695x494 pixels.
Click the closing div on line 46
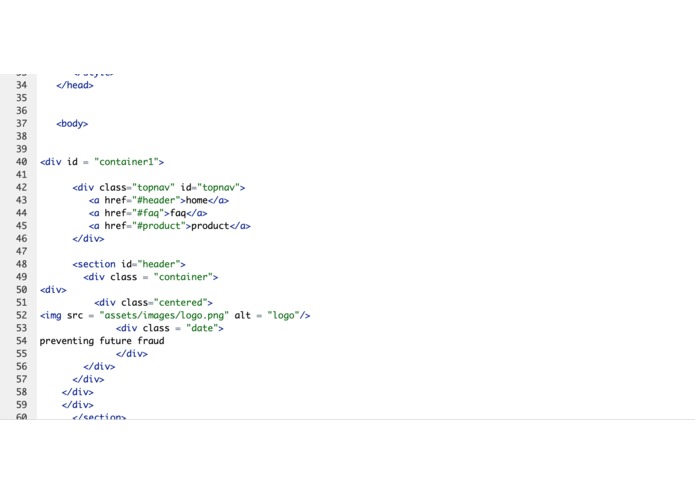[x=88, y=238]
